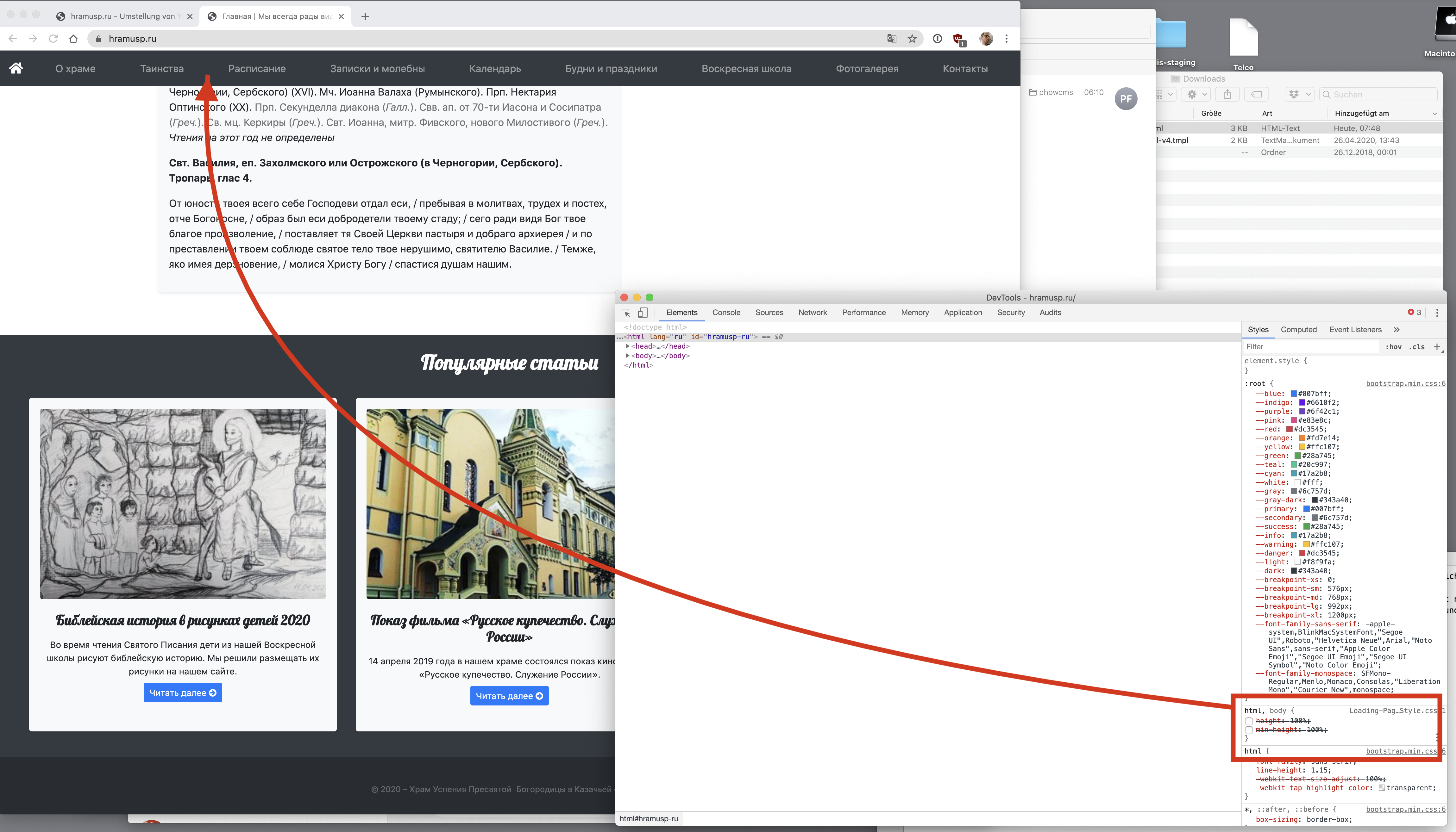Click the browser reload icon

point(53,38)
